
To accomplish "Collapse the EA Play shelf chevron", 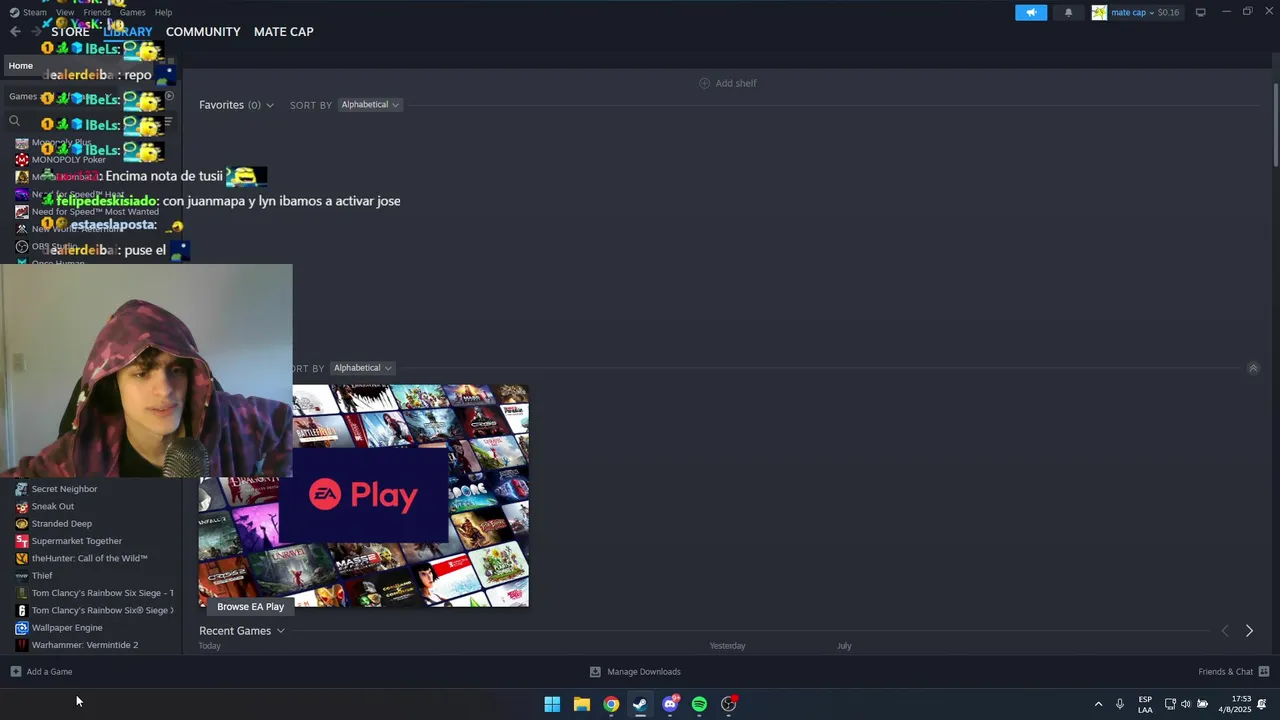I will (x=1253, y=368).
